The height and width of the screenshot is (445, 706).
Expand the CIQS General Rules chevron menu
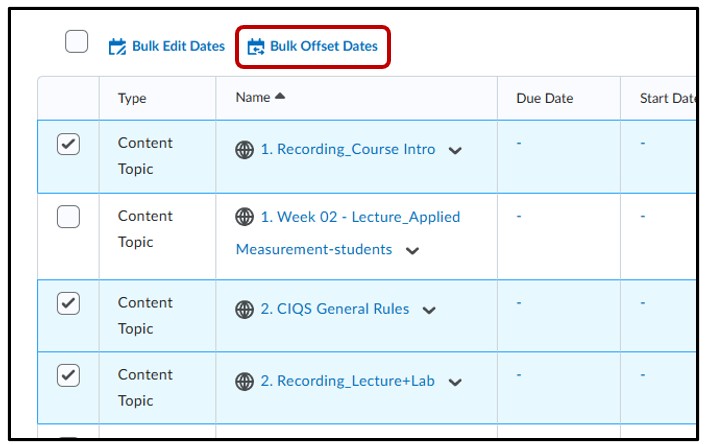coord(429,311)
